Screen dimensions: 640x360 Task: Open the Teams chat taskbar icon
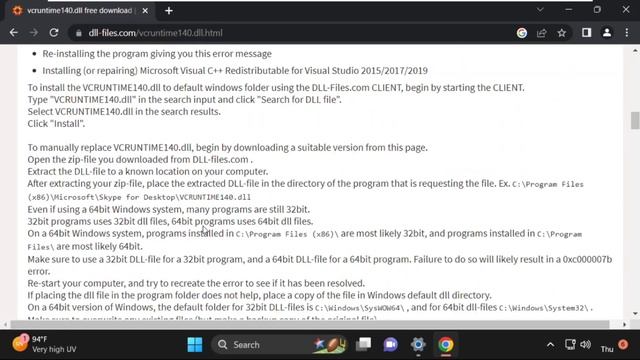(x=390, y=344)
